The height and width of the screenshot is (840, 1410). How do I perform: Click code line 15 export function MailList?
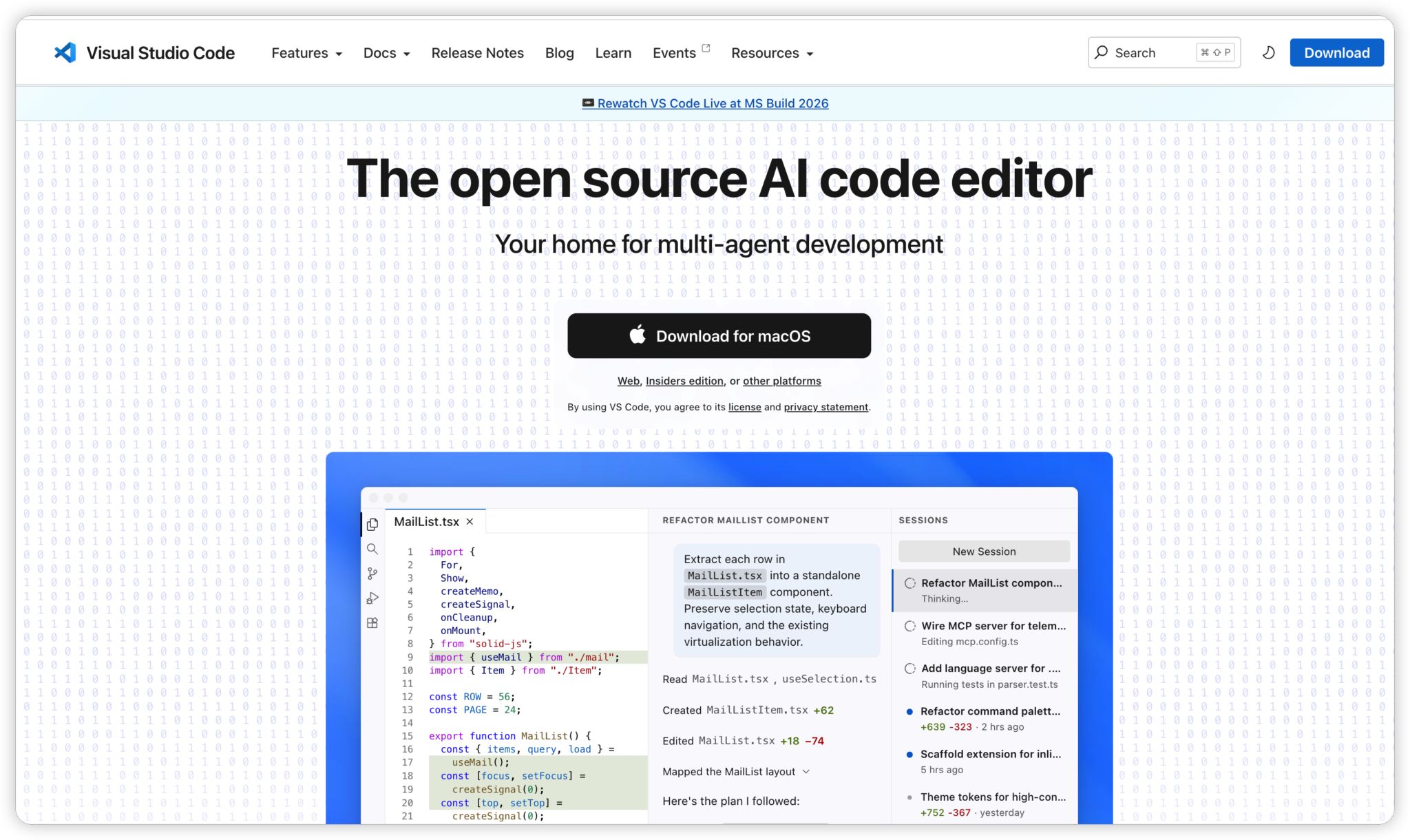click(x=509, y=736)
